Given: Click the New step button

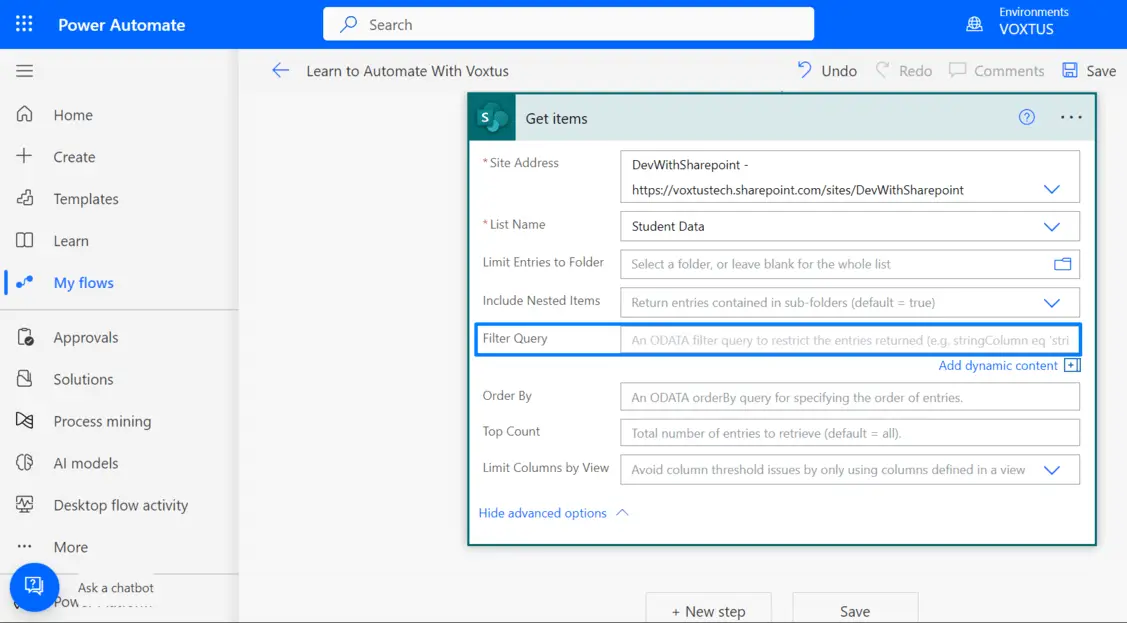Looking at the screenshot, I should click(x=708, y=611).
